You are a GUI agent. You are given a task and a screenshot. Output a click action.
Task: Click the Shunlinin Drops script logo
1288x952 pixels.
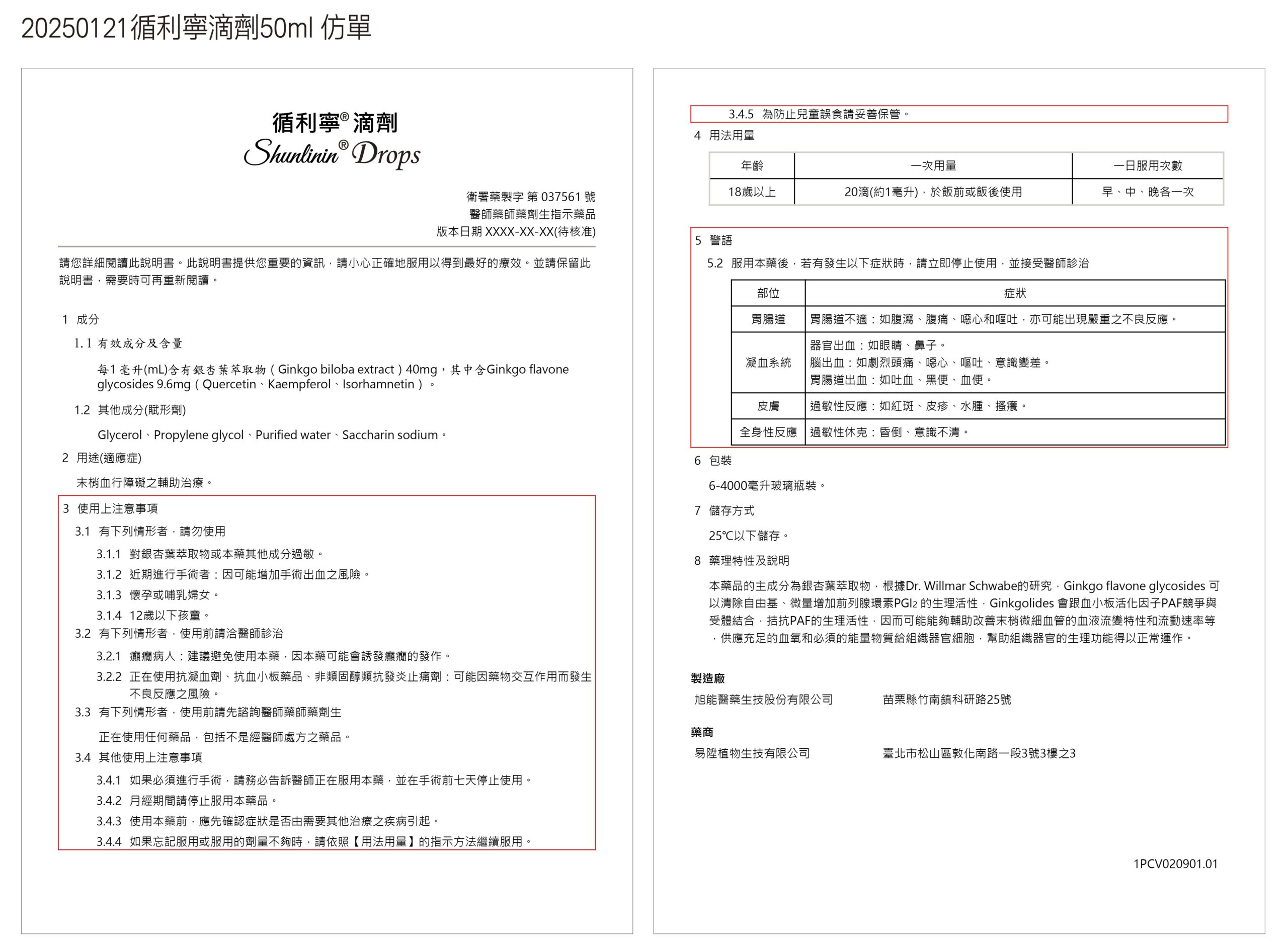332,154
